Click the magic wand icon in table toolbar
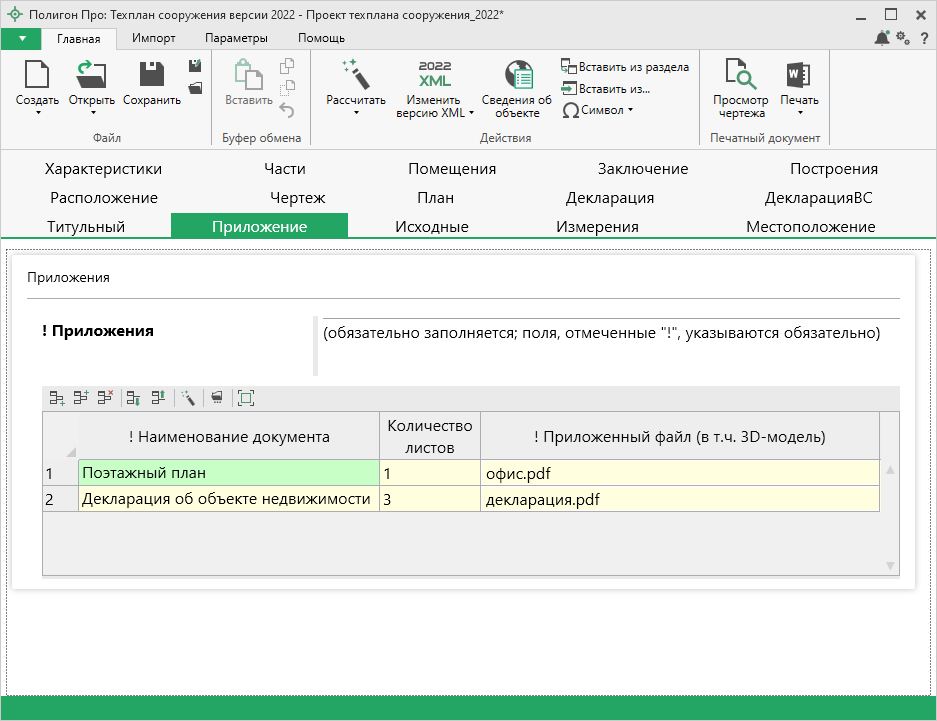Viewport: 937px width, 721px height. [x=187, y=398]
